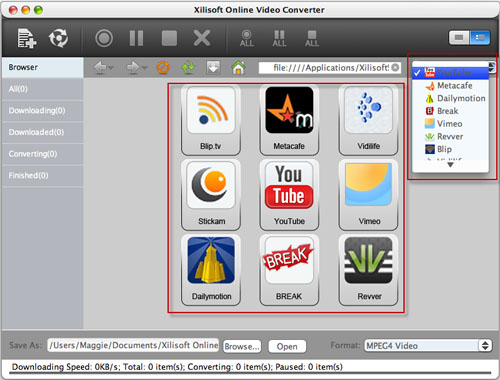500x380 pixels.
Task: Open the YouTube site tile
Action: pos(289,195)
